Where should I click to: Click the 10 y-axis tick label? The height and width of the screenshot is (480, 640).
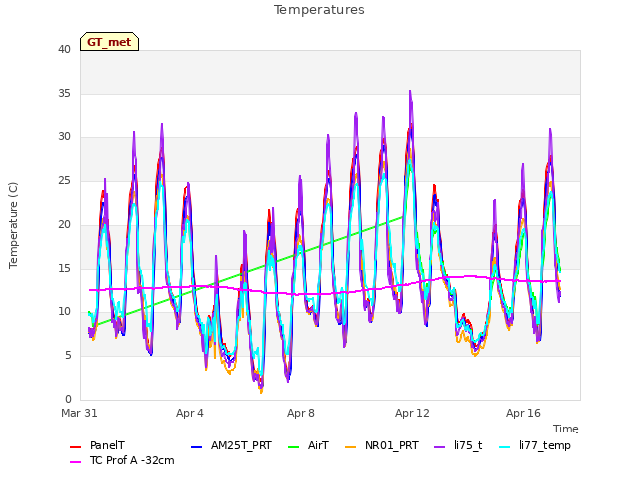click(x=64, y=312)
